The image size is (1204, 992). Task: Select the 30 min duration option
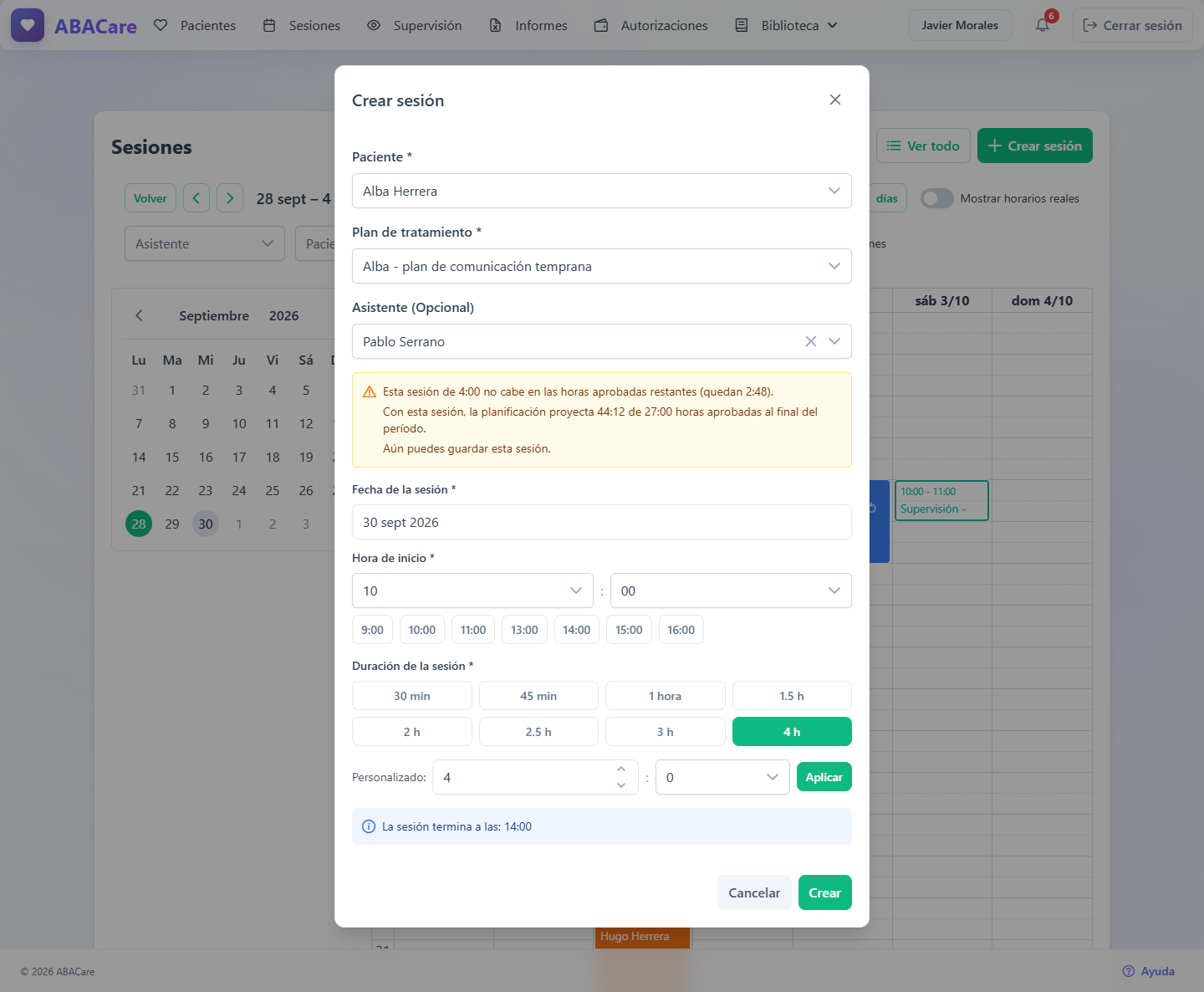coord(411,696)
